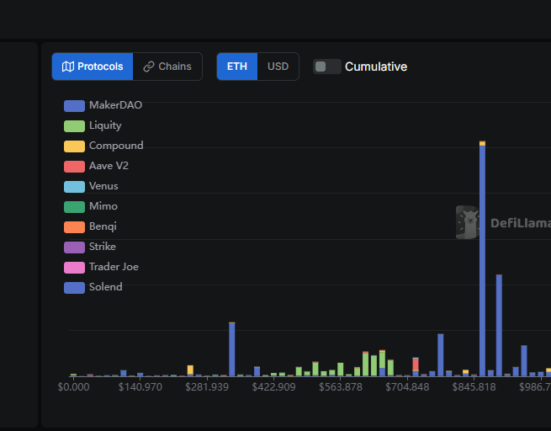Switch to the Chains tab
Screen dimensions: 551x431
click(168, 66)
